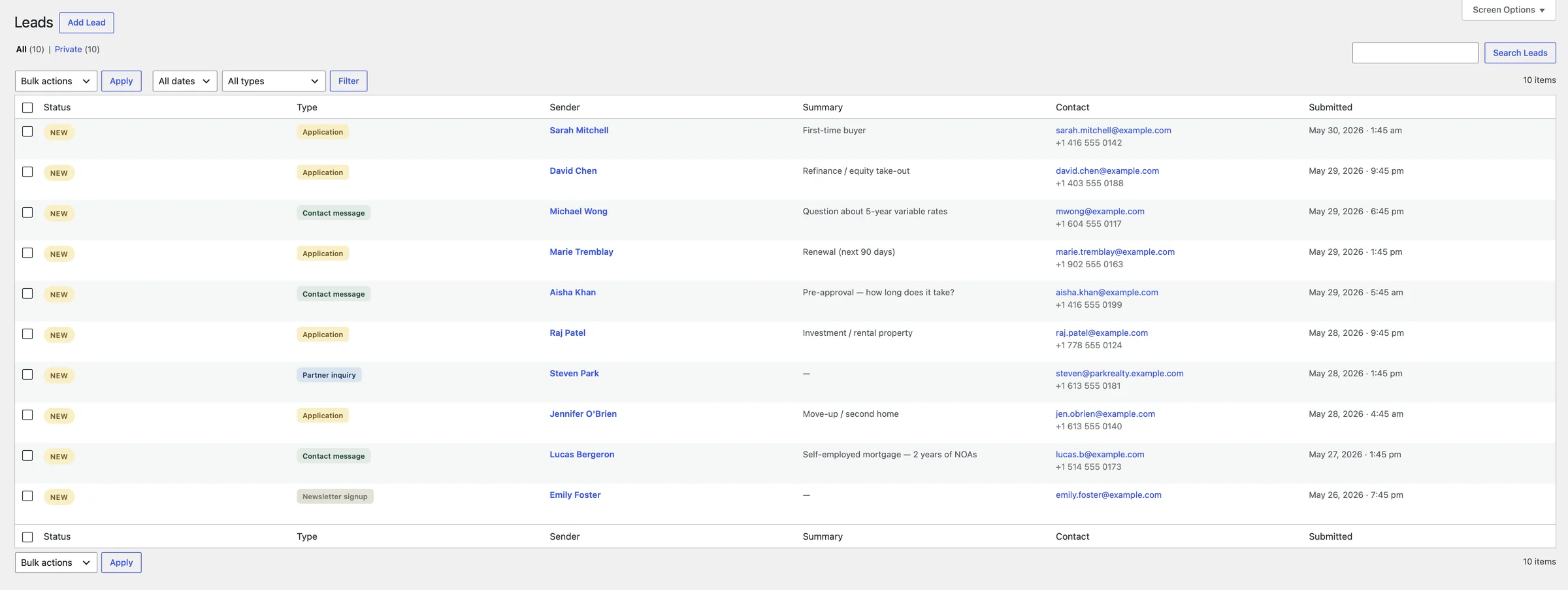
Task: Click Michael Wong's Contact message badge
Action: 334,213
